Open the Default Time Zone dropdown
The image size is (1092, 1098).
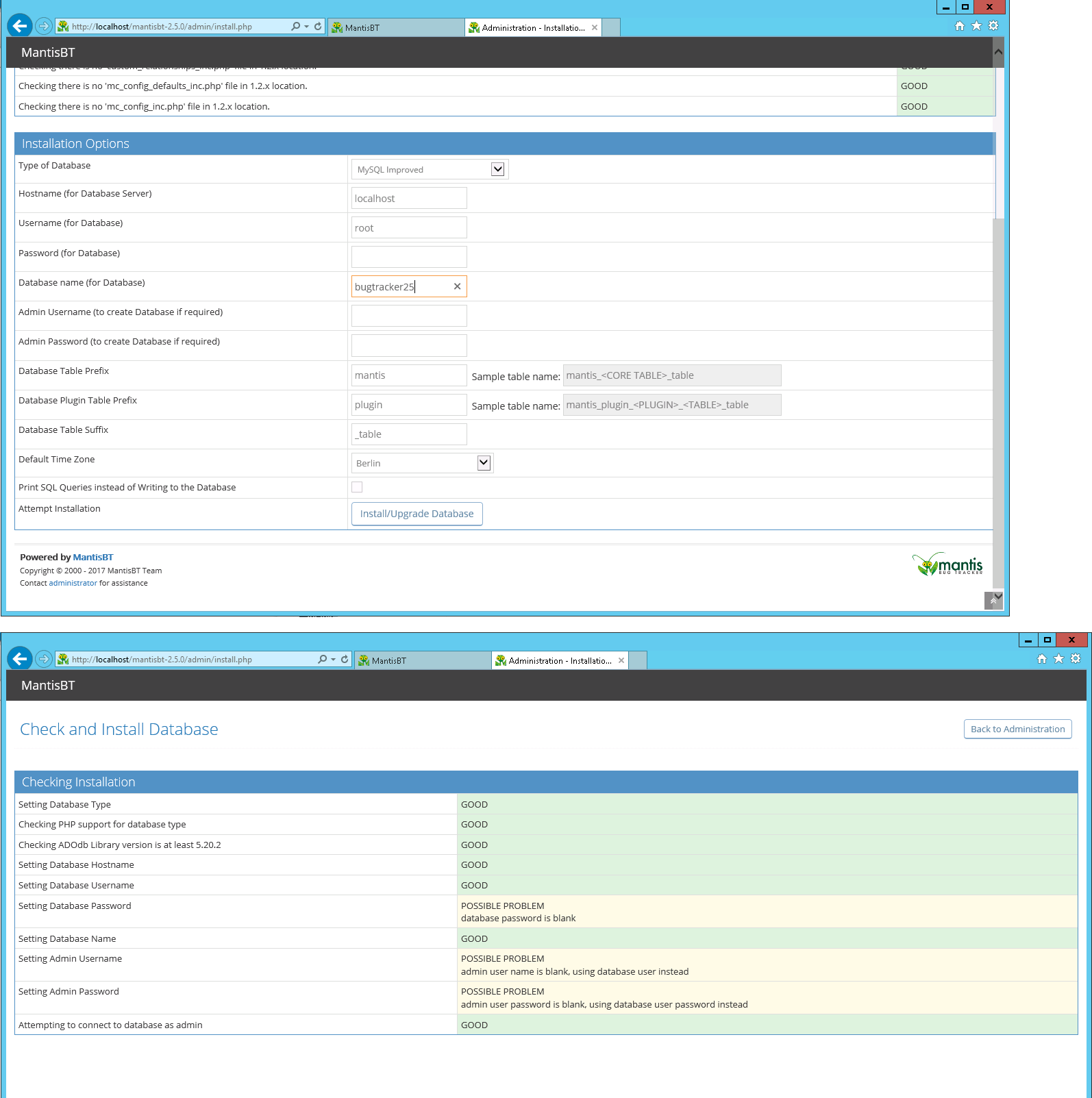point(484,463)
